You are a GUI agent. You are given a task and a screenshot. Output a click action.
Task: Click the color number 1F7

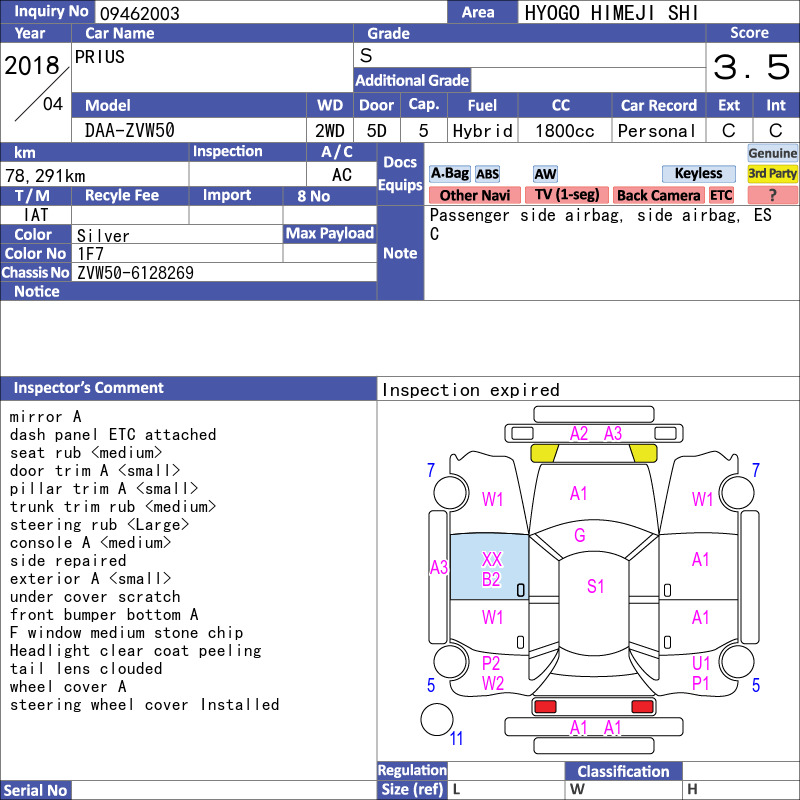(90, 254)
